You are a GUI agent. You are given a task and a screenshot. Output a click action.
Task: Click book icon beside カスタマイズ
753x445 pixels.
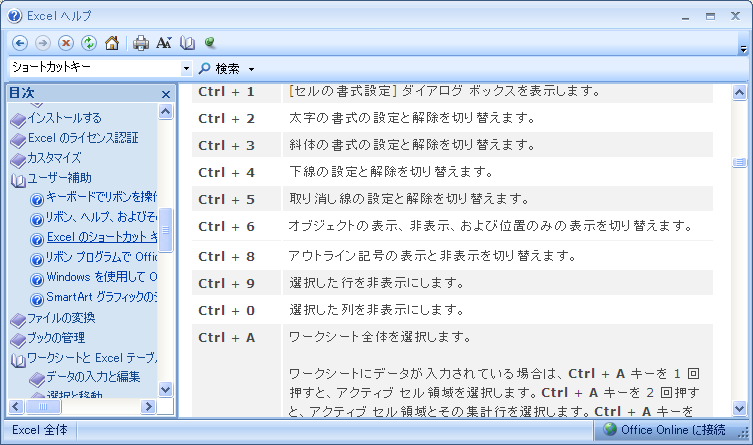pyautogui.click(x=18, y=160)
